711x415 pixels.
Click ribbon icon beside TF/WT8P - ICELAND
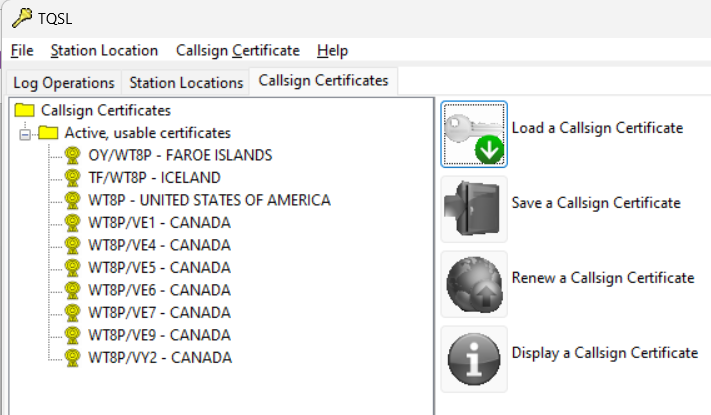point(72,177)
